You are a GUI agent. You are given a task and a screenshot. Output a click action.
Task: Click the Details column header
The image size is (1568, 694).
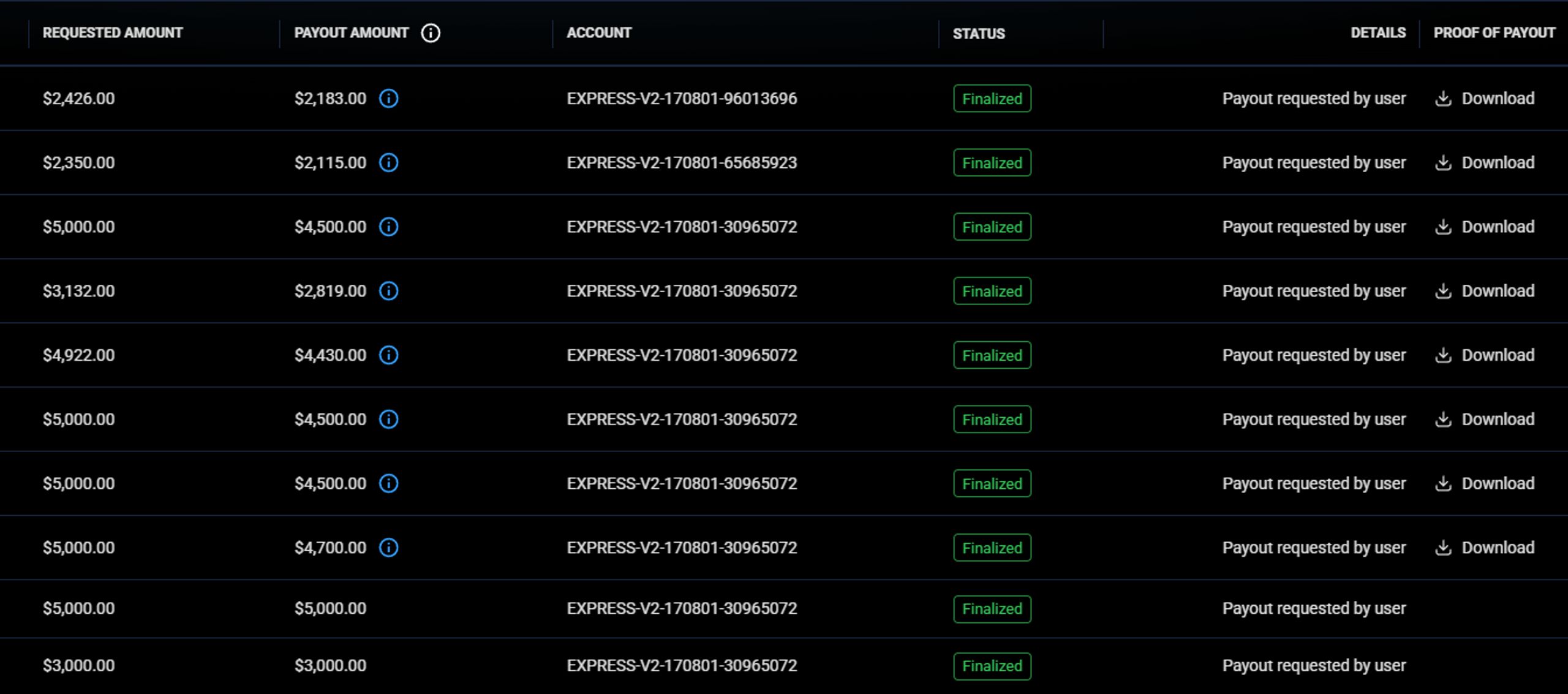click(1378, 33)
